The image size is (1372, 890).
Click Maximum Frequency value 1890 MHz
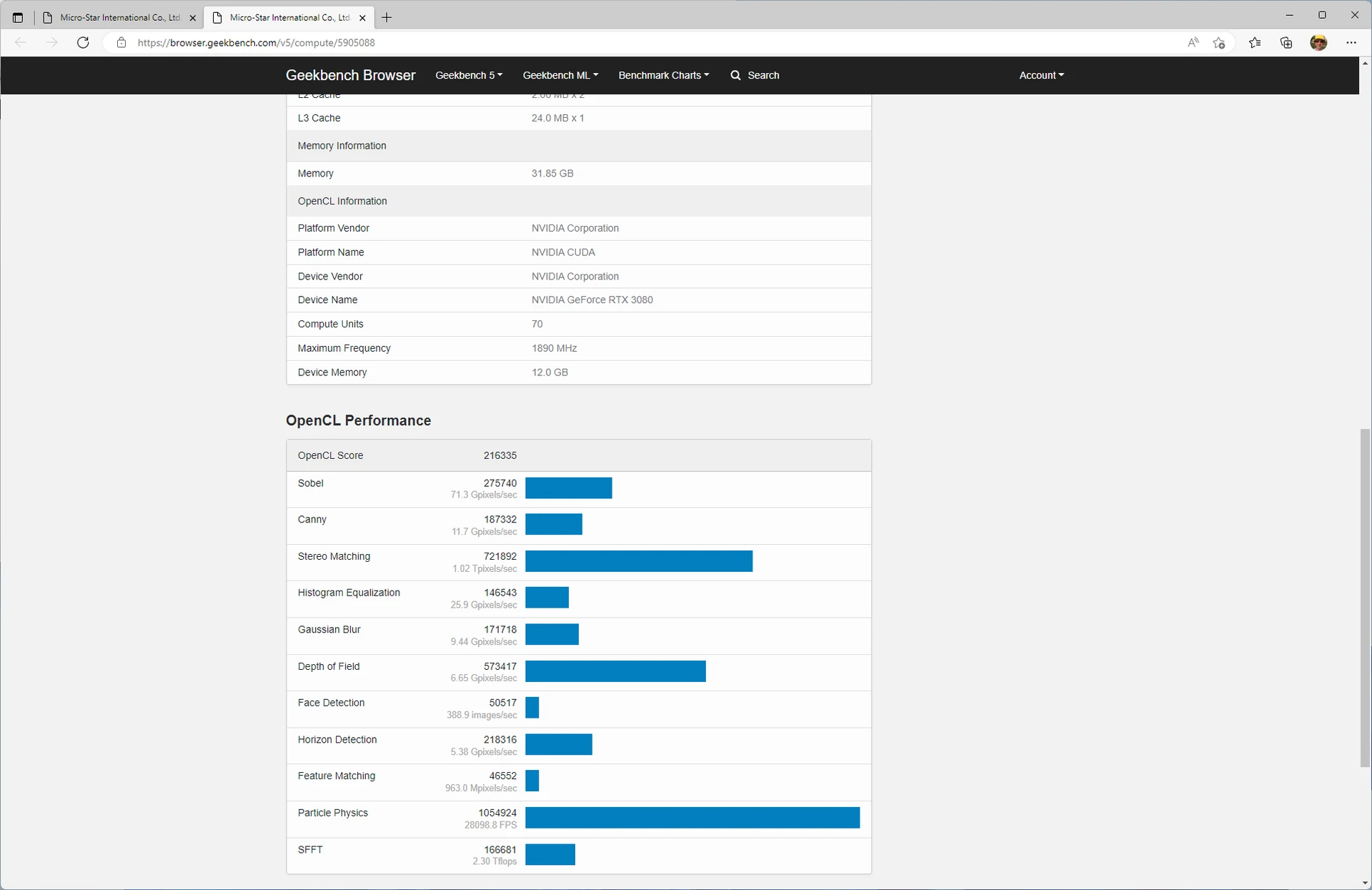[554, 349]
